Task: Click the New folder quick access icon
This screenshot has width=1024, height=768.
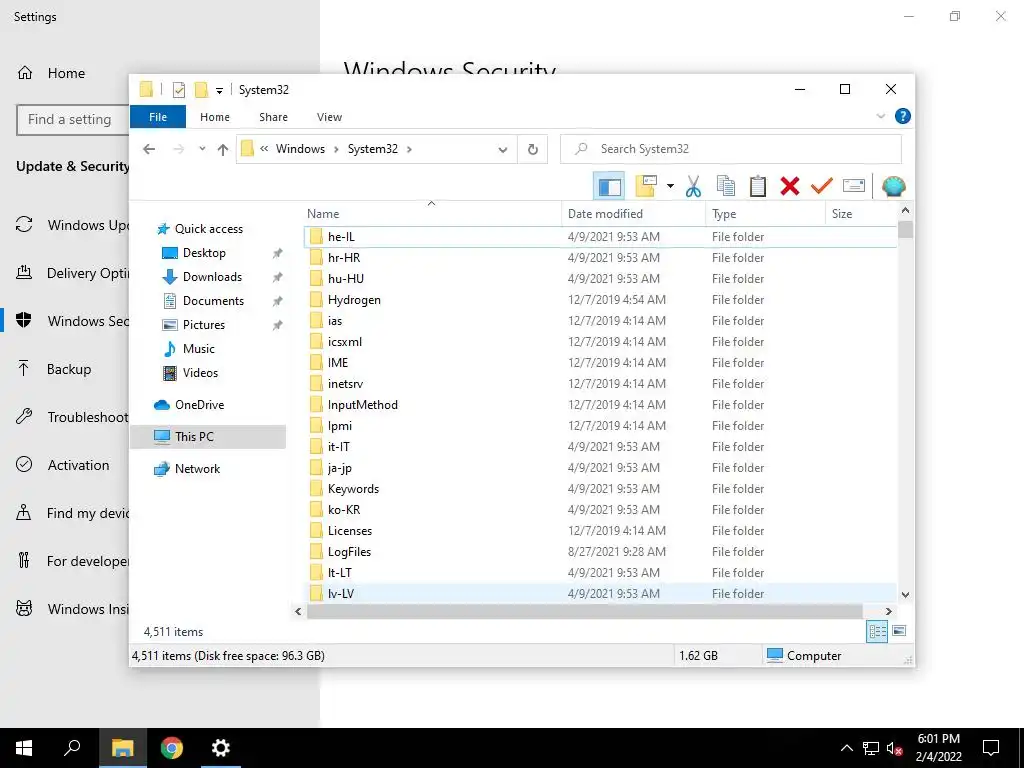Action: (x=201, y=90)
